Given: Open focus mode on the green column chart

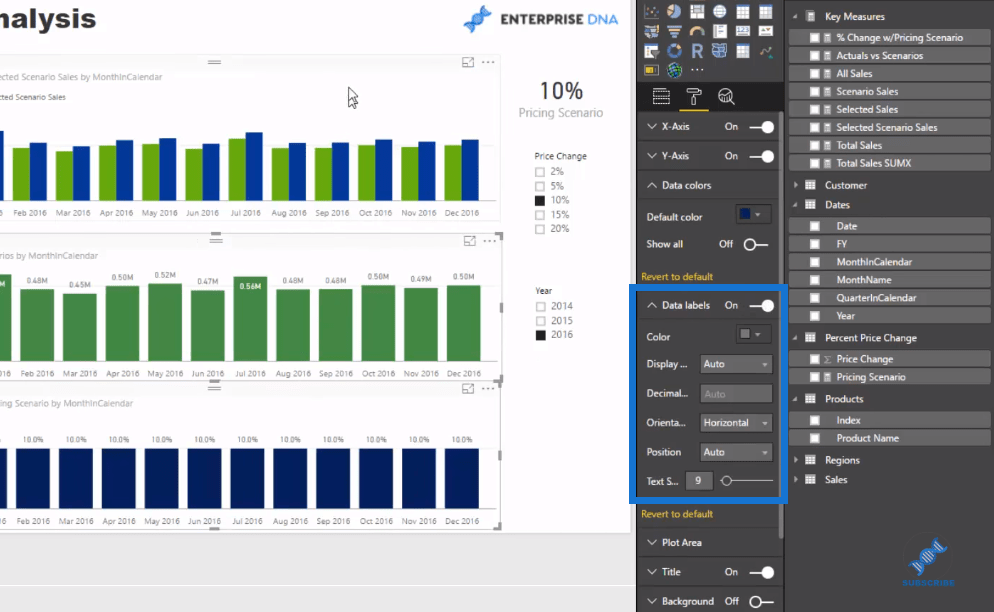Looking at the screenshot, I should (469, 241).
